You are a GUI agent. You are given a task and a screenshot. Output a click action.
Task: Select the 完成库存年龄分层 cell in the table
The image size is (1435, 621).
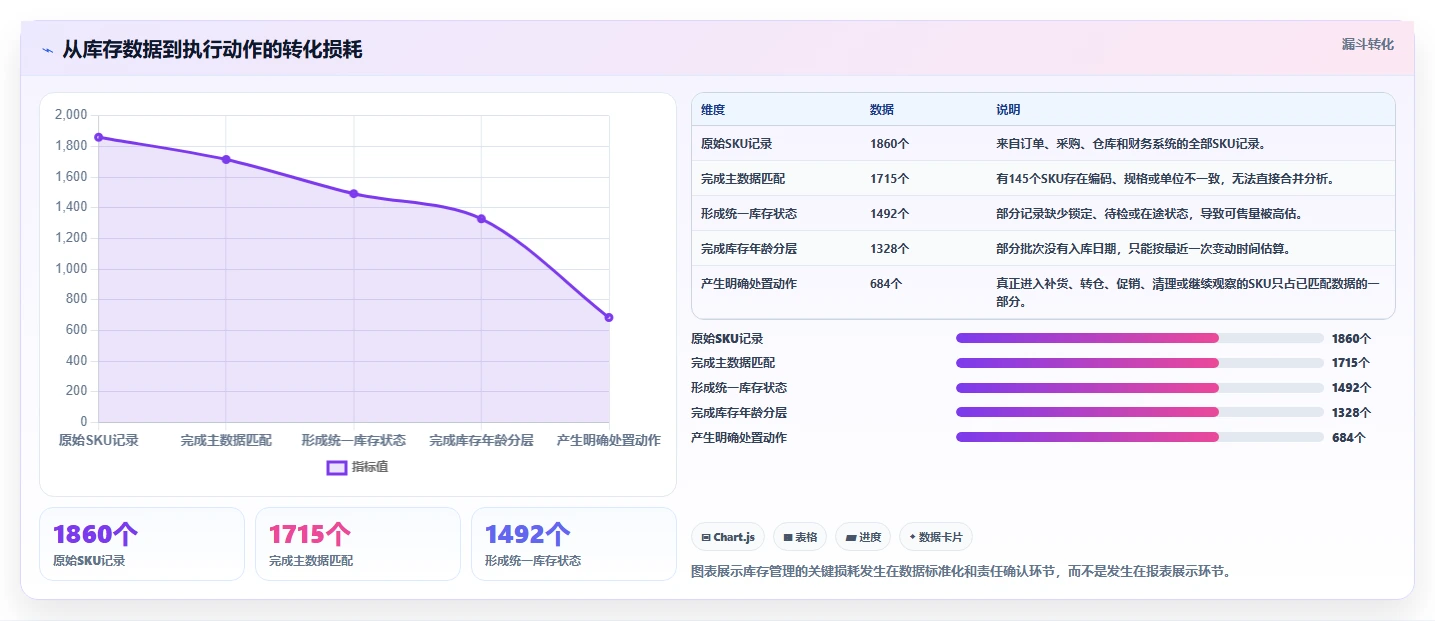pyautogui.click(x=749, y=248)
